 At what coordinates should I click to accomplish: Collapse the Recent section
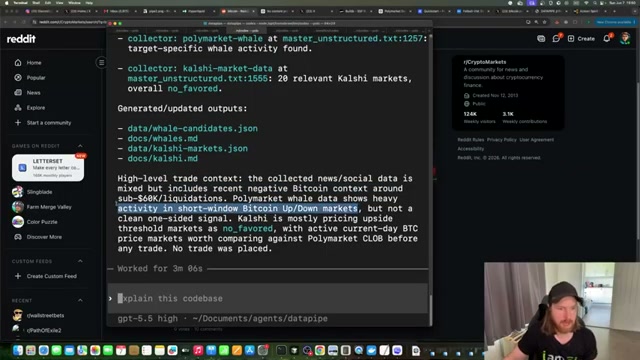point(80,300)
